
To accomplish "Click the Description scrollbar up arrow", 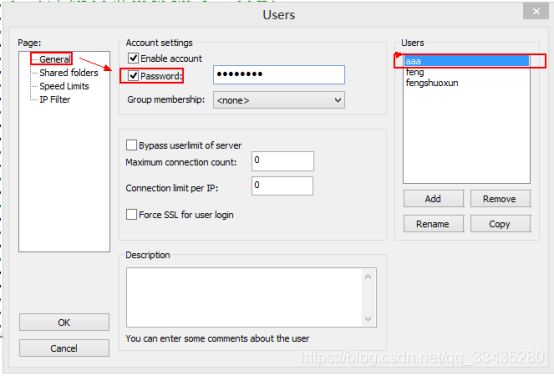I will (368, 277).
